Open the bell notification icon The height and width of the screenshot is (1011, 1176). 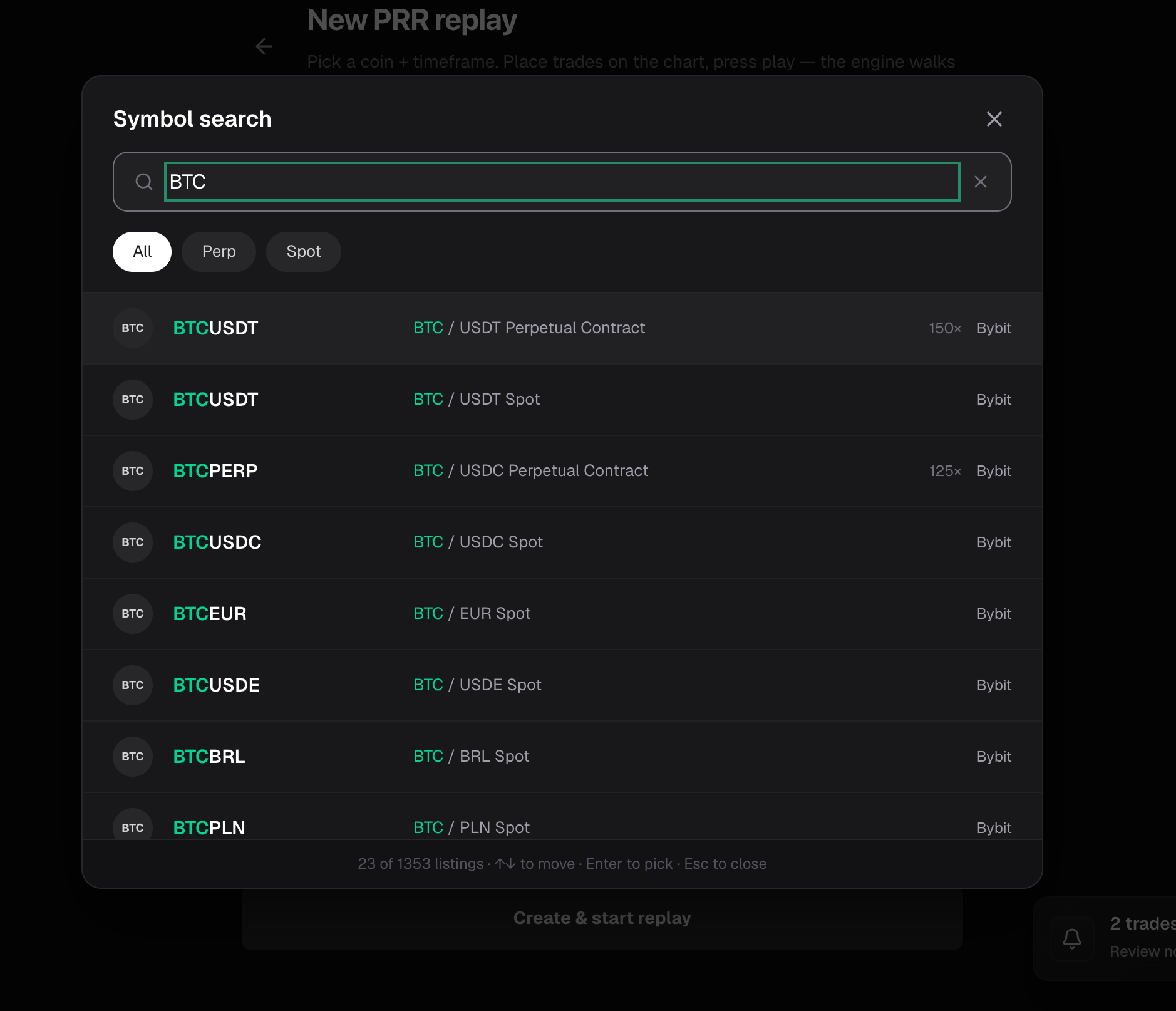pyautogui.click(x=1072, y=938)
